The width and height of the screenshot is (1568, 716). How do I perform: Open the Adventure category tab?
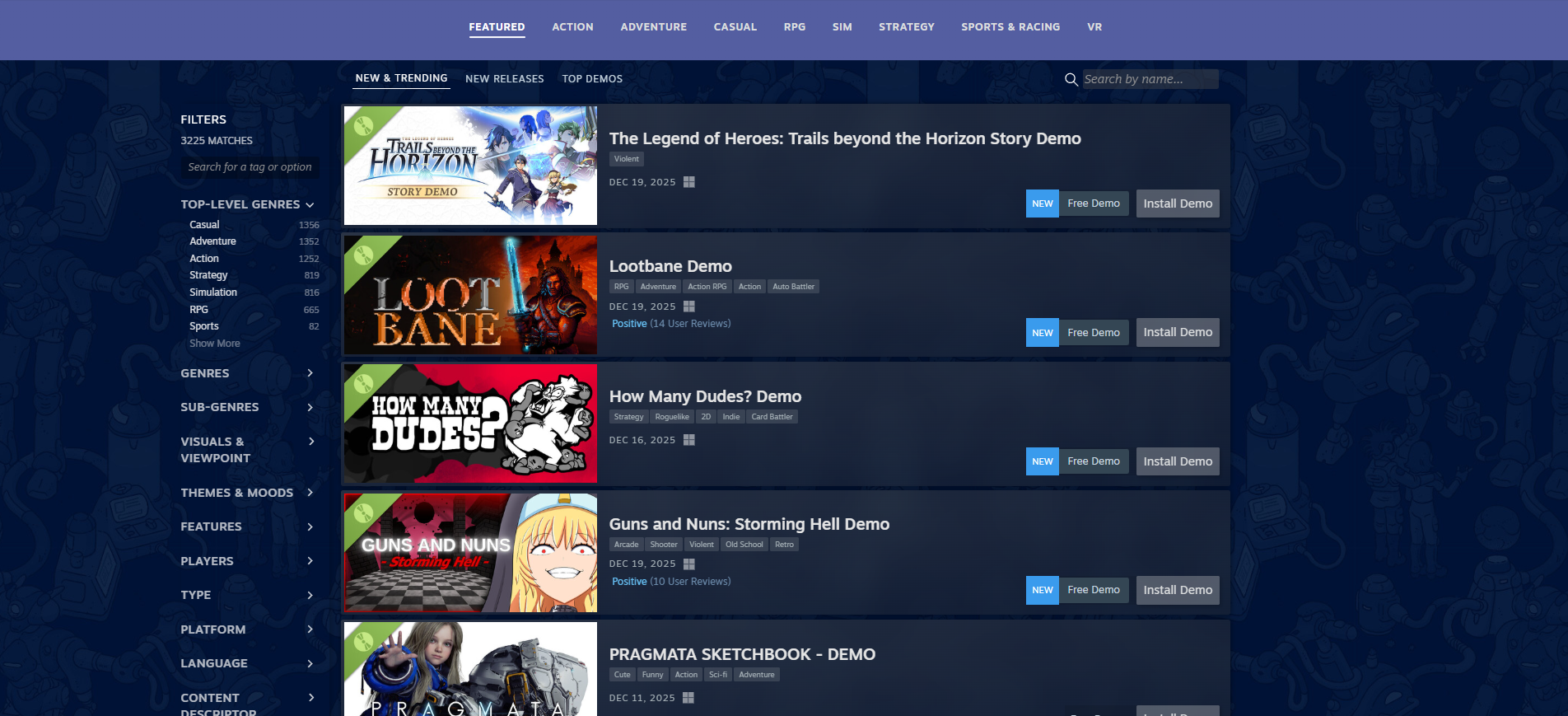(x=653, y=27)
